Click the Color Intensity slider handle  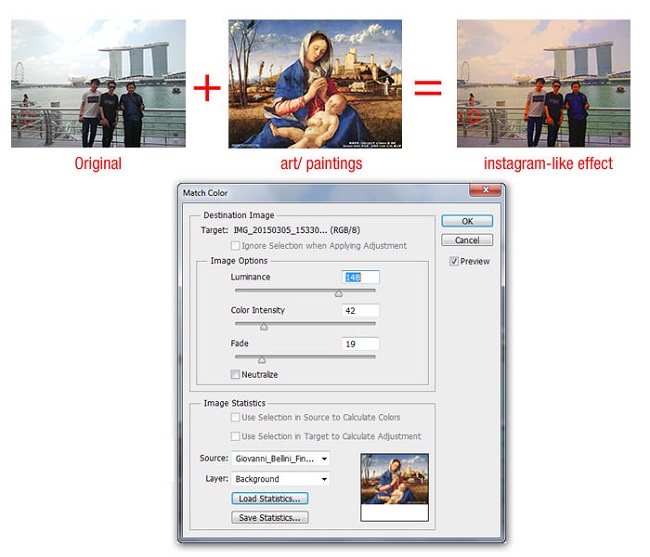tap(264, 327)
